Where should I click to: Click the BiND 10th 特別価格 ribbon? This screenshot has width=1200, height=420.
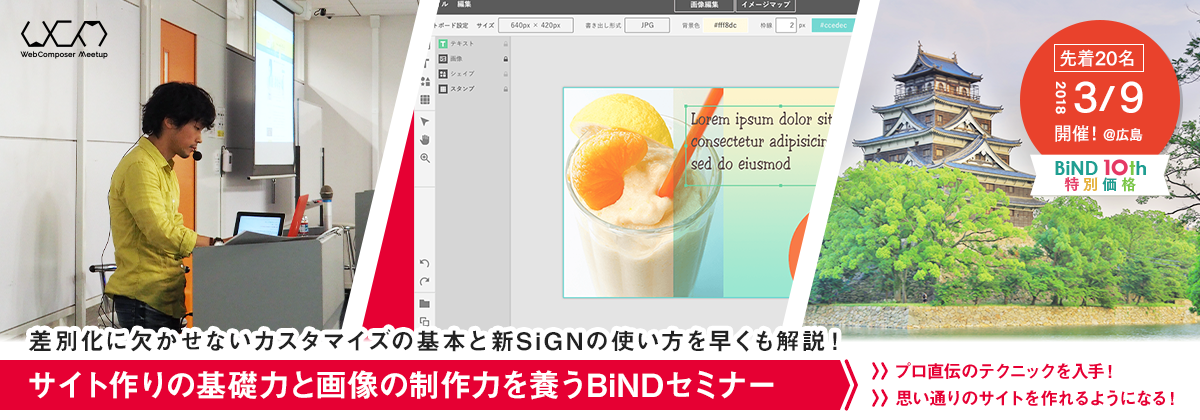(x=1099, y=176)
